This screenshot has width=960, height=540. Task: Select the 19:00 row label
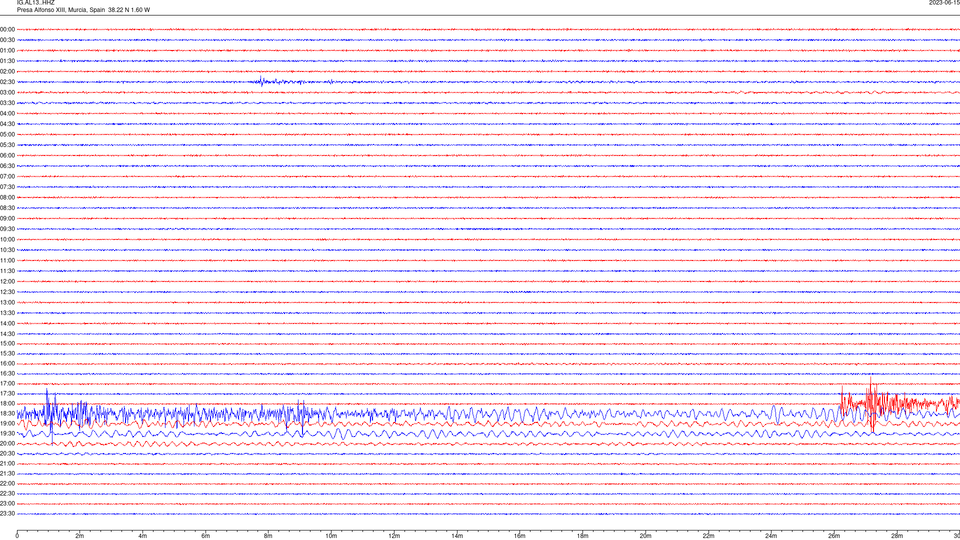click(7, 424)
